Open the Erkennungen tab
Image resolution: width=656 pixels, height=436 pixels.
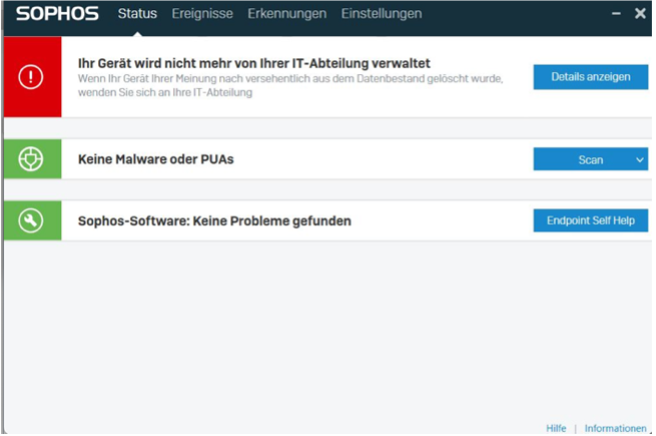287,13
